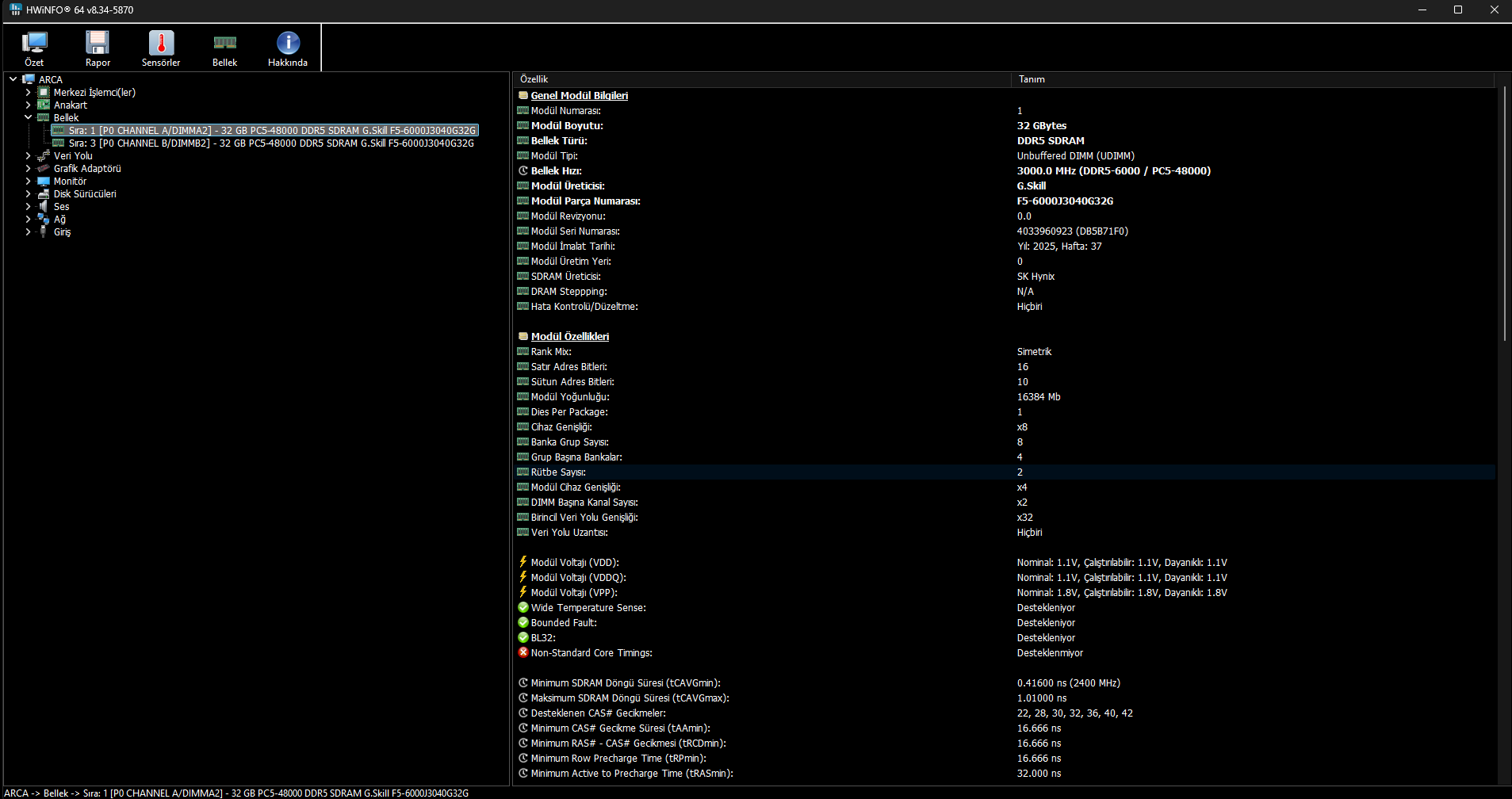Click the Bellek Hızı clock icon

click(523, 170)
